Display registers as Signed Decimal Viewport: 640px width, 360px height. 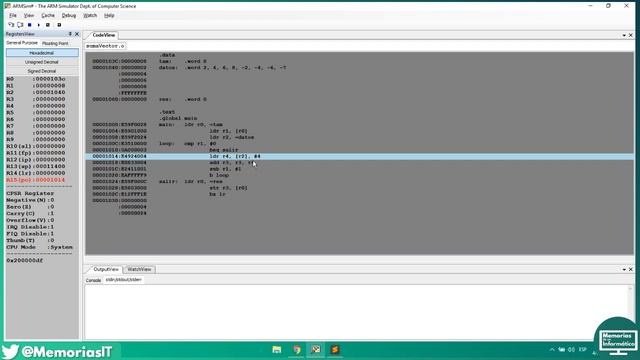pos(42,71)
